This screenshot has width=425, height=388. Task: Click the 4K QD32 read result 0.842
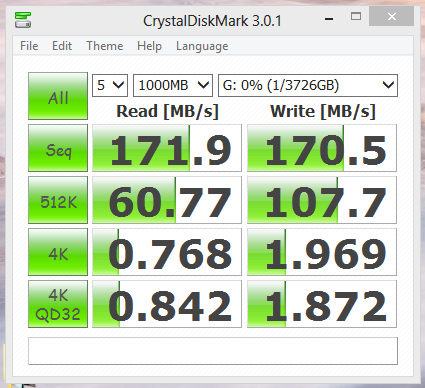[x=167, y=304]
